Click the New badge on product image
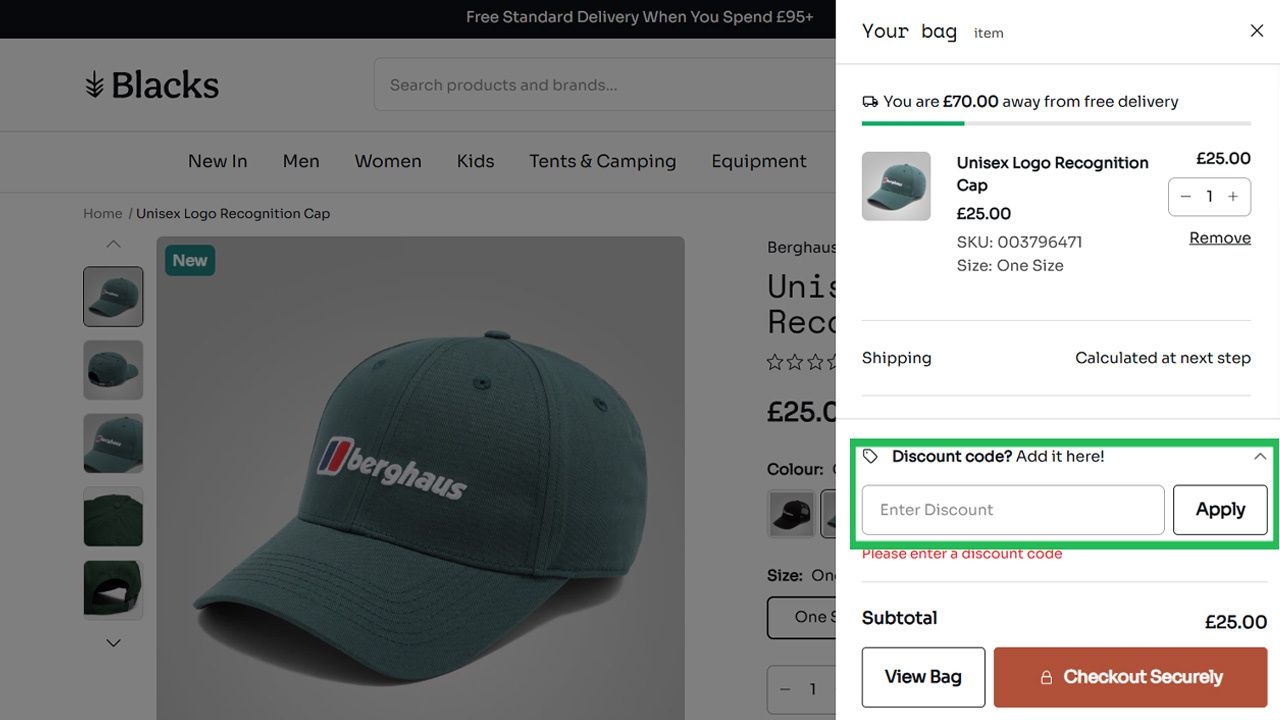The image size is (1280, 720). (x=190, y=261)
